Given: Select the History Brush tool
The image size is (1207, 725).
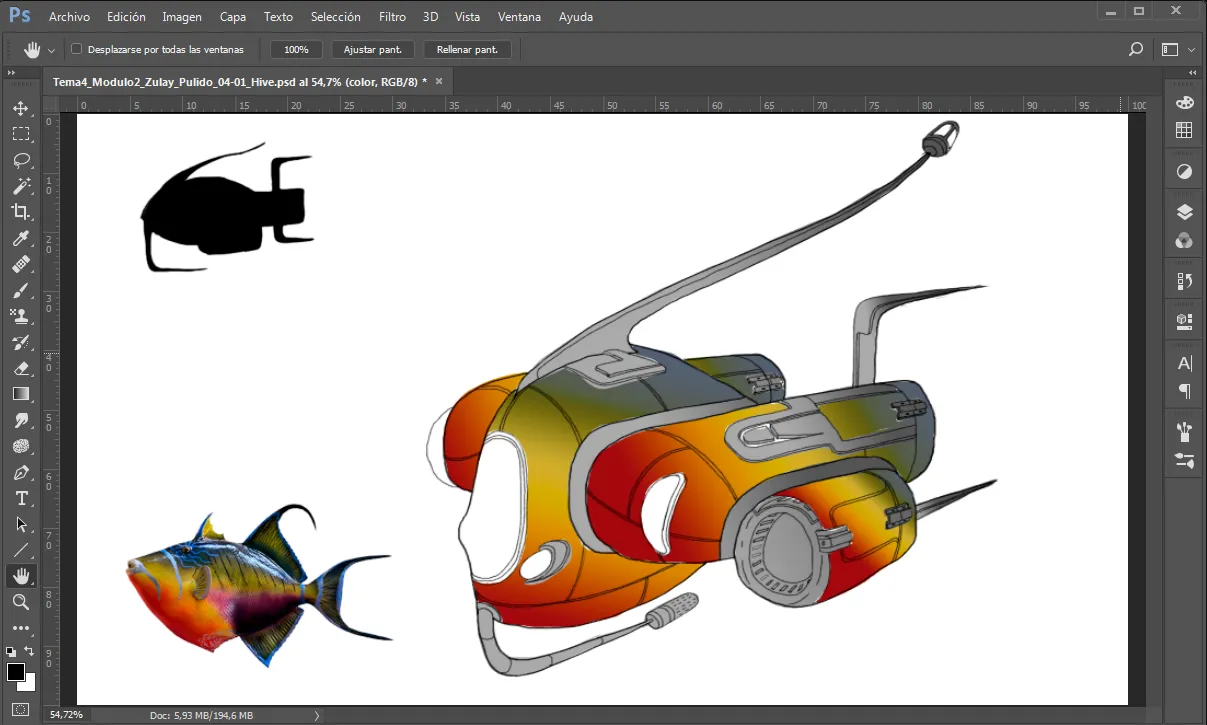Looking at the screenshot, I should pyautogui.click(x=21, y=342).
